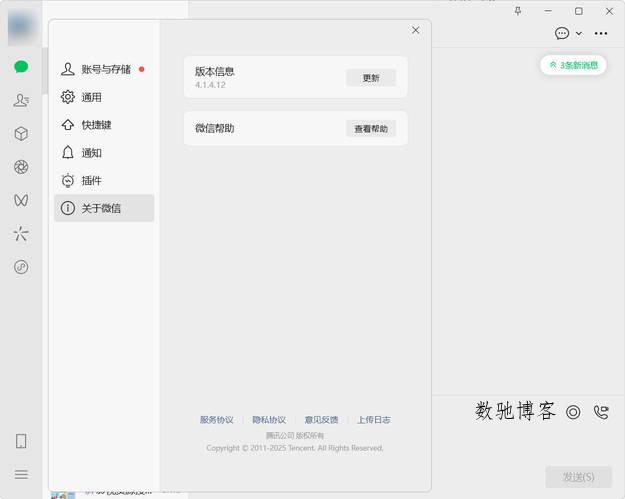This screenshot has width=625, height=499.
Task: Expand the dropdown arrow beside chat bubble
Action: (579, 33)
